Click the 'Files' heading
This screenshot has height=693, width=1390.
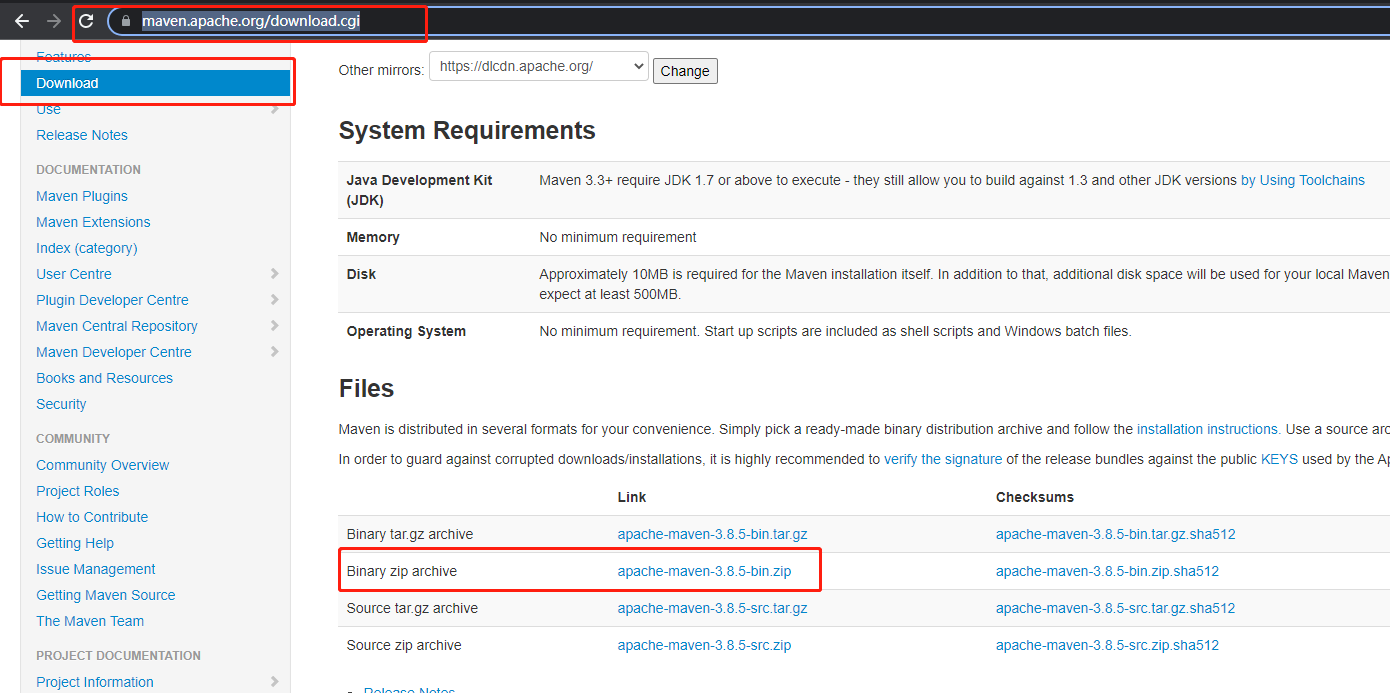367,388
